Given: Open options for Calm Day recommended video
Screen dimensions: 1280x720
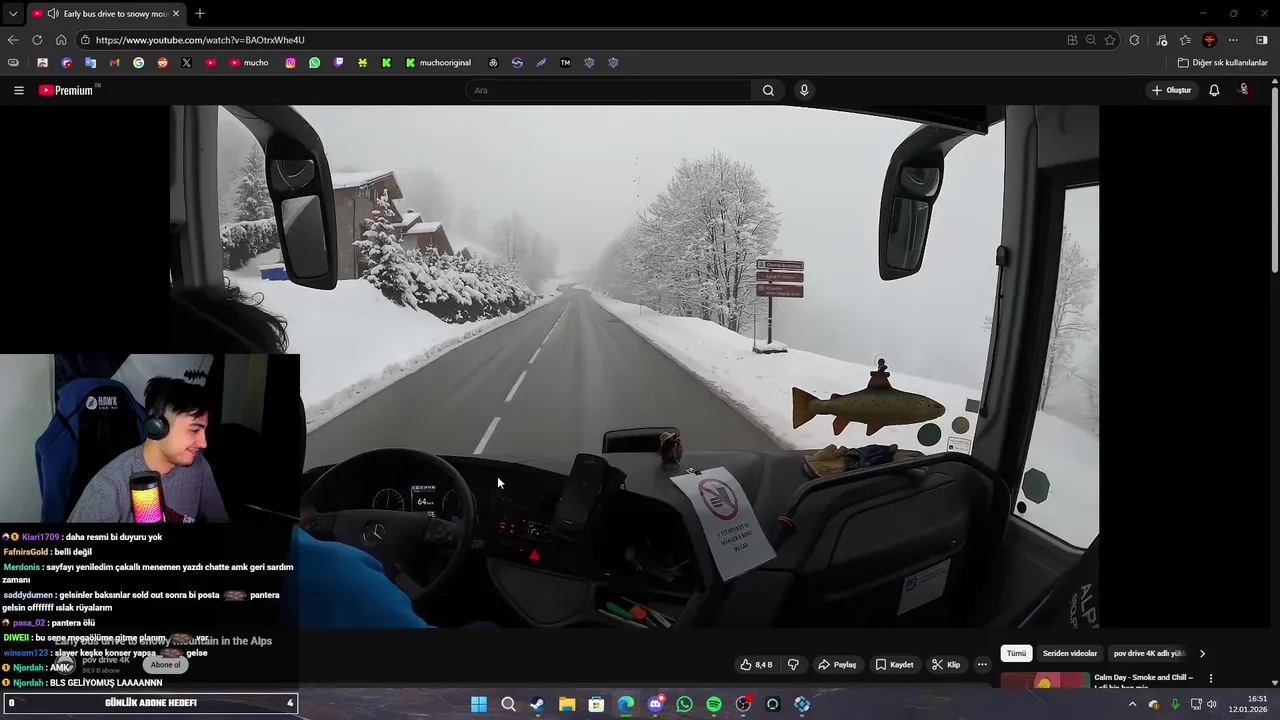Looking at the screenshot, I should [1211, 678].
